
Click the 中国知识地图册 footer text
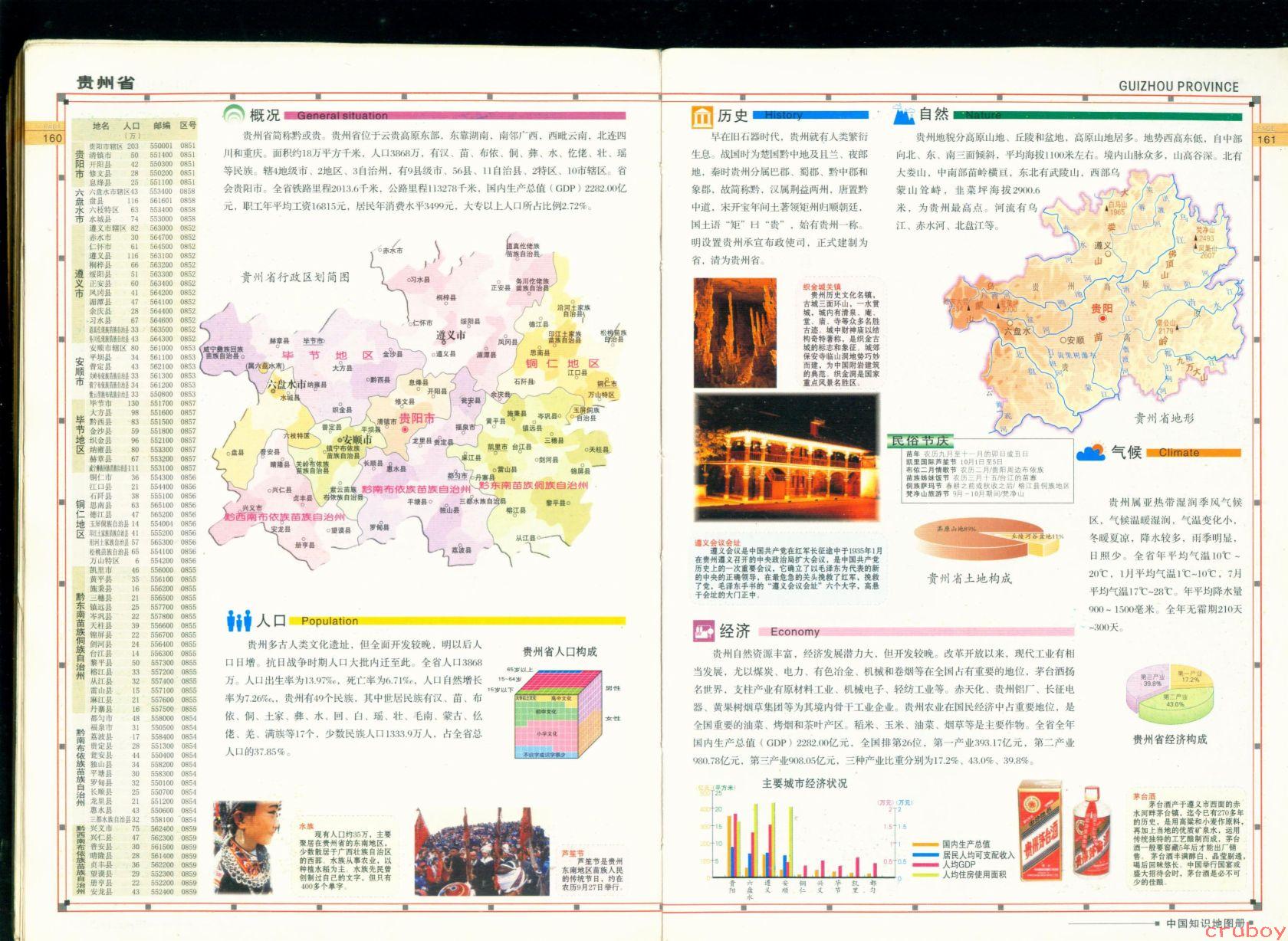pyautogui.click(x=1207, y=924)
